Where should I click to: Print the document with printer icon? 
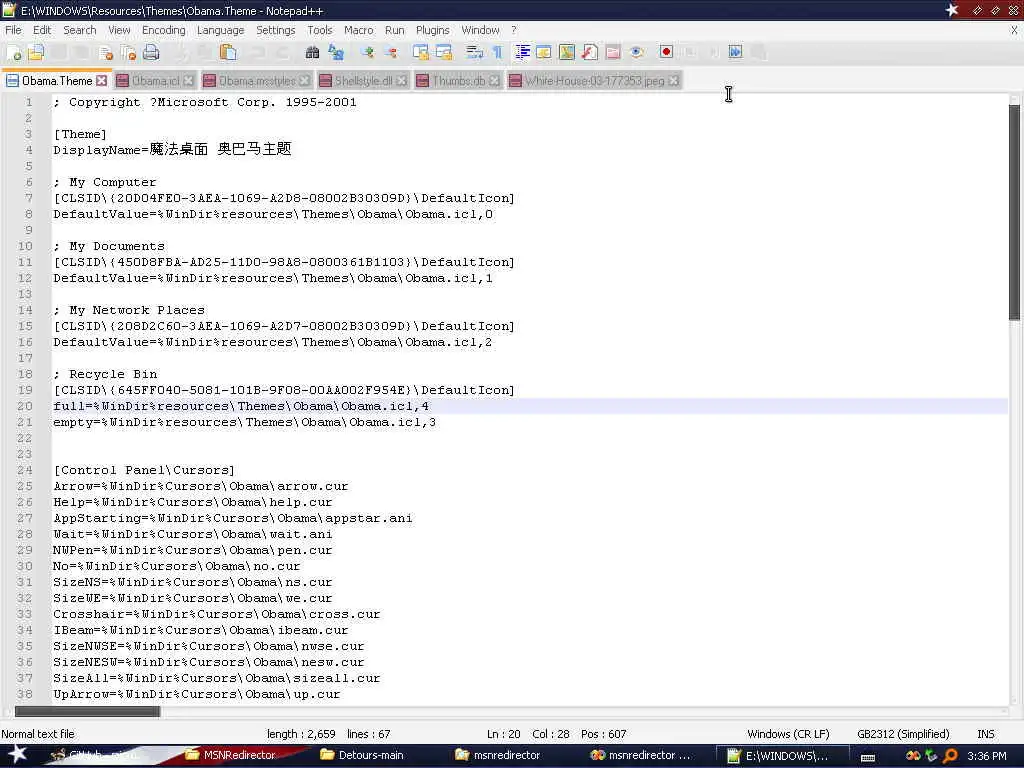[x=151, y=53]
